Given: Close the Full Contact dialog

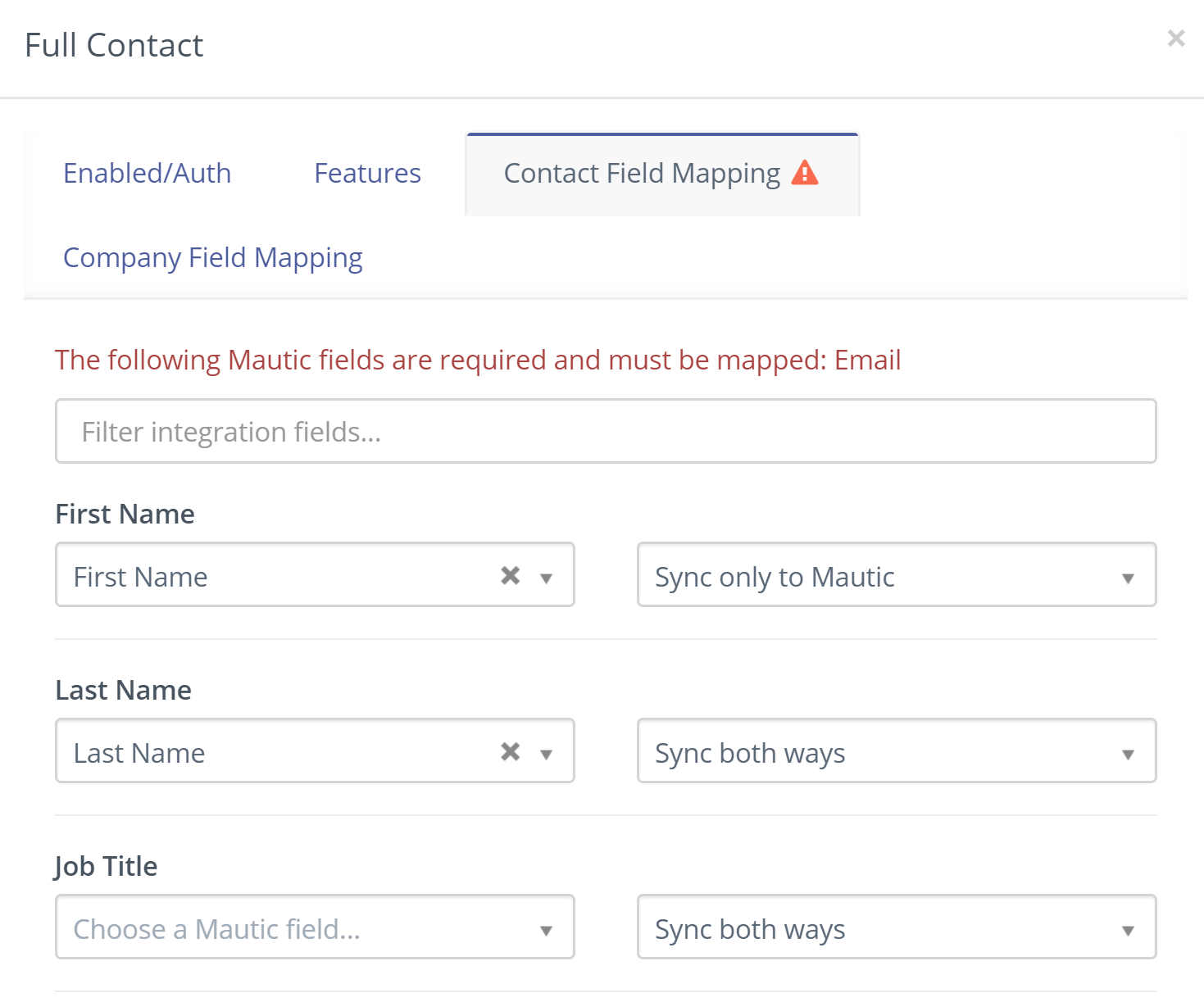Looking at the screenshot, I should click(1176, 39).
